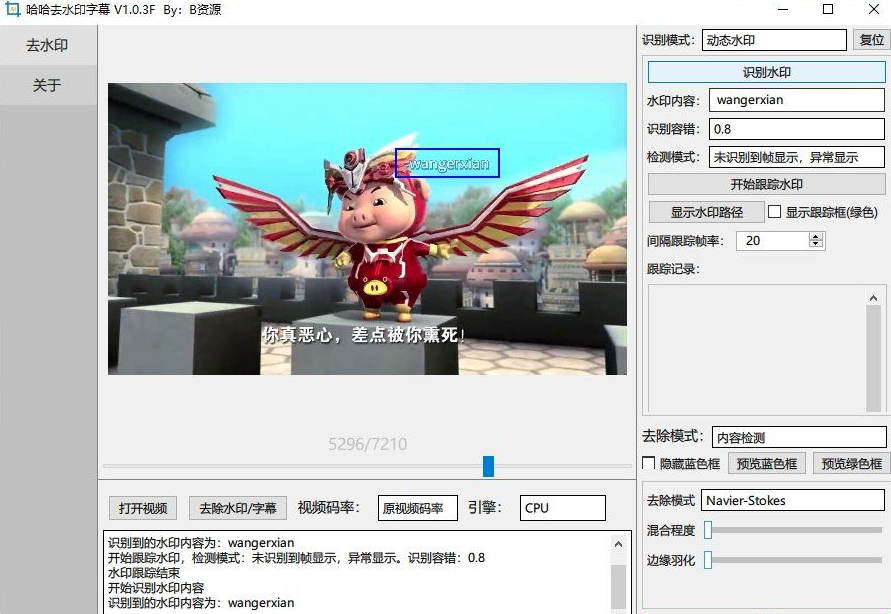This screenshot has width=891, height=614.
Task: Open the 检测模式 dropdown
Action: coord(796,157)
